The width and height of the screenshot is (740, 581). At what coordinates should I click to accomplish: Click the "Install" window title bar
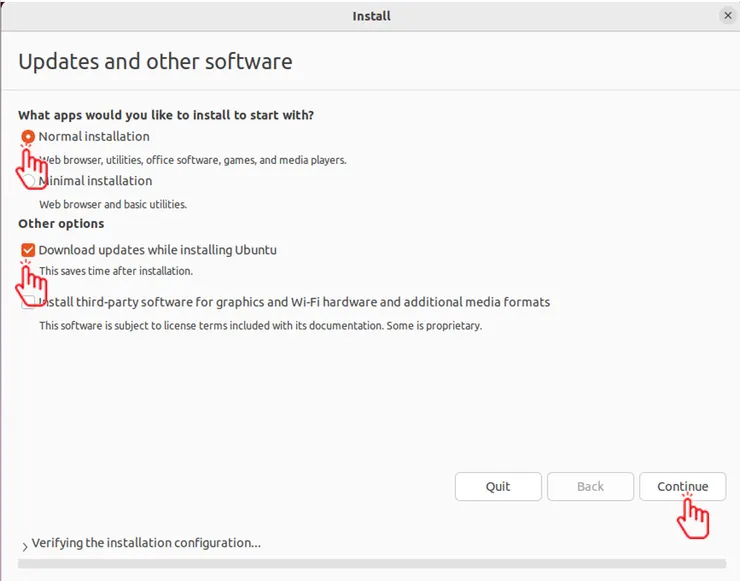point(371,16)
